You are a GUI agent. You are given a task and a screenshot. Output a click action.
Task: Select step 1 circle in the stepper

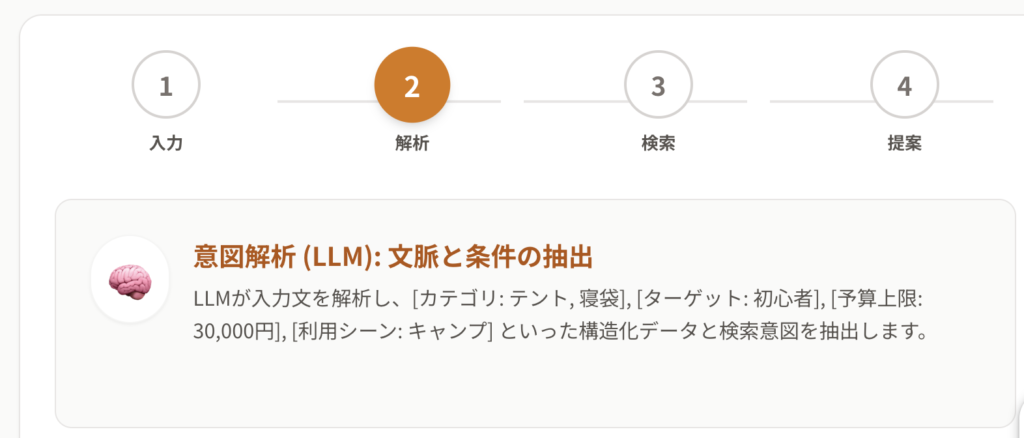click(x=166, y=85)
